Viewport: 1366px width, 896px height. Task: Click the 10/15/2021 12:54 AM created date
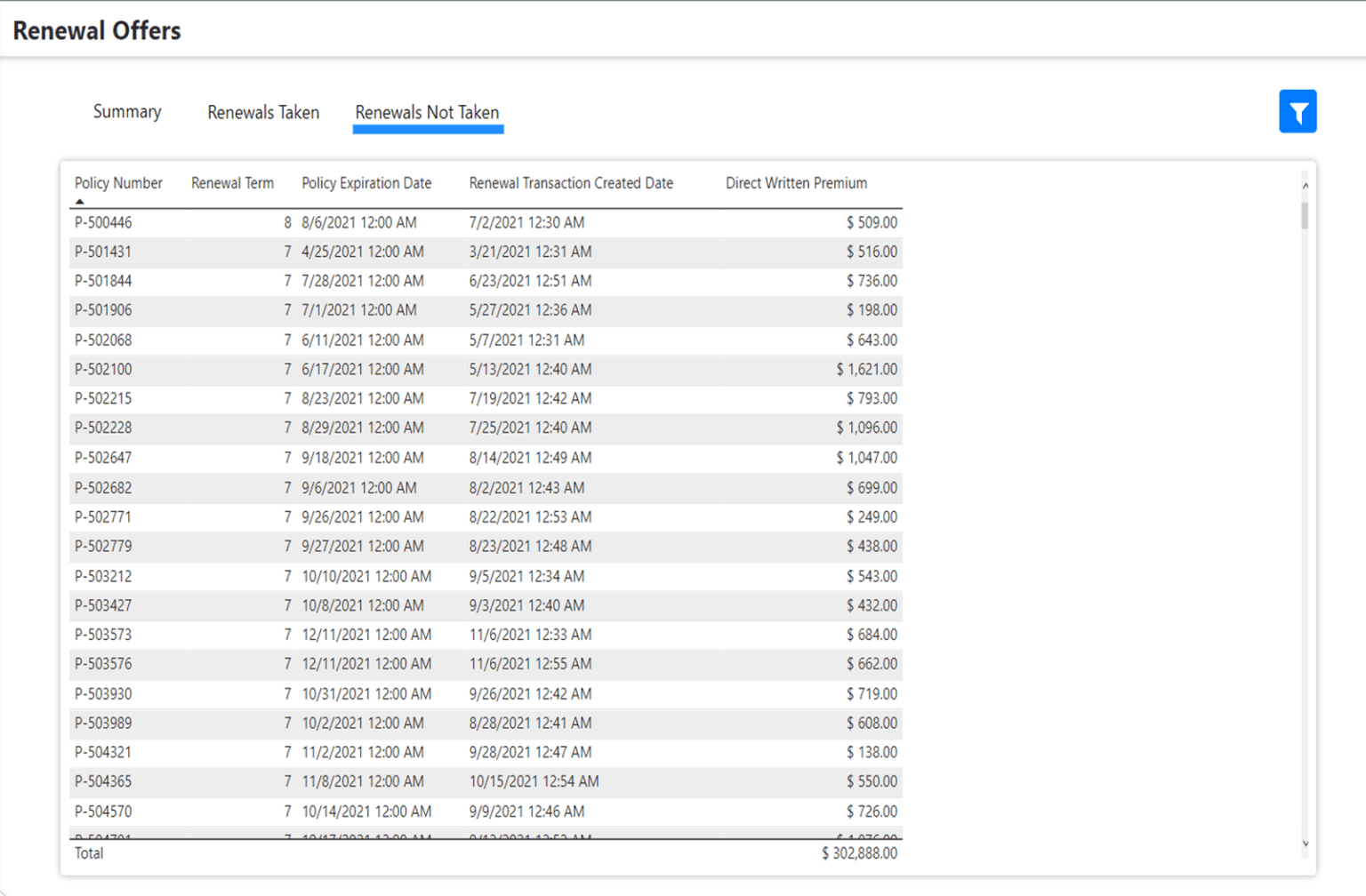pos(534,781)
